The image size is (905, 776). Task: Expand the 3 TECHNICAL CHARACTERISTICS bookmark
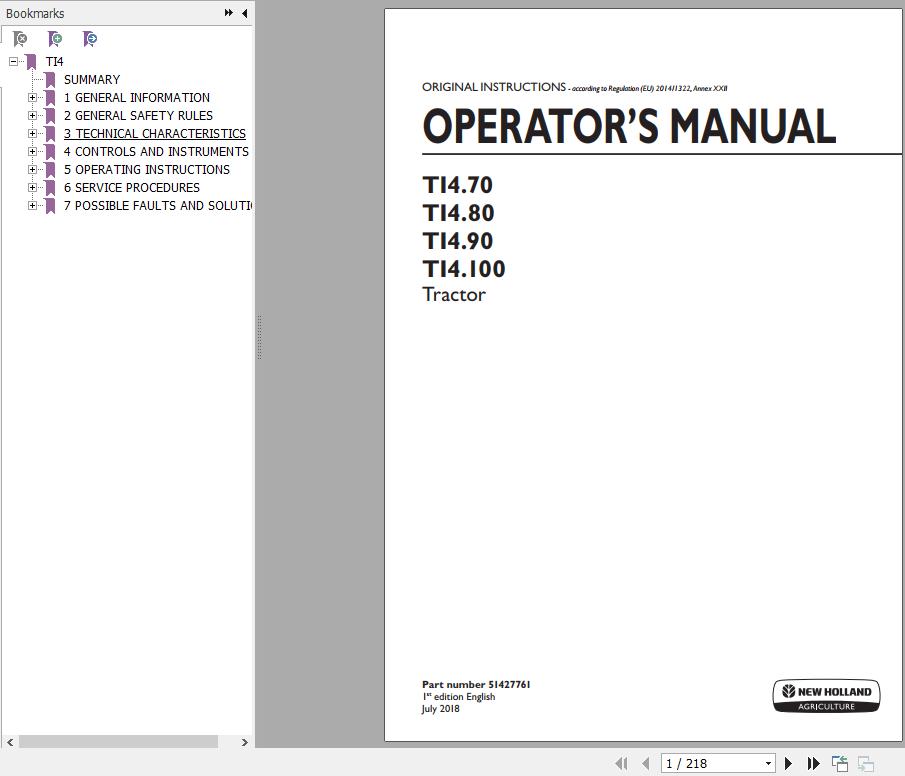point(32,133)
